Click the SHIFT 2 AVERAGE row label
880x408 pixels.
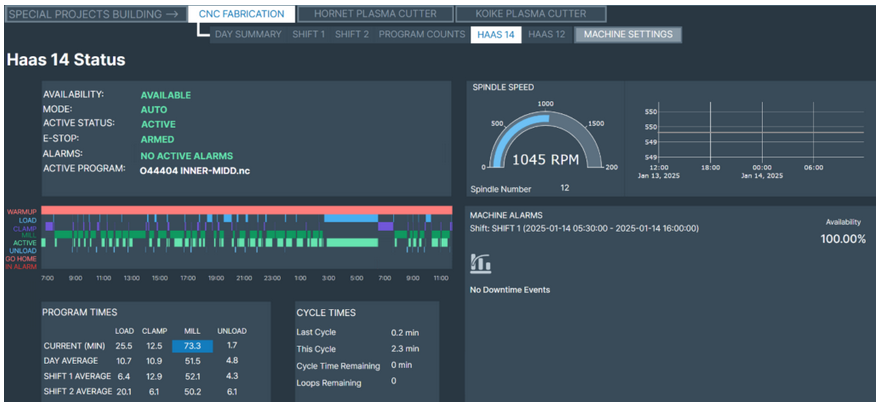click(77, 391)
